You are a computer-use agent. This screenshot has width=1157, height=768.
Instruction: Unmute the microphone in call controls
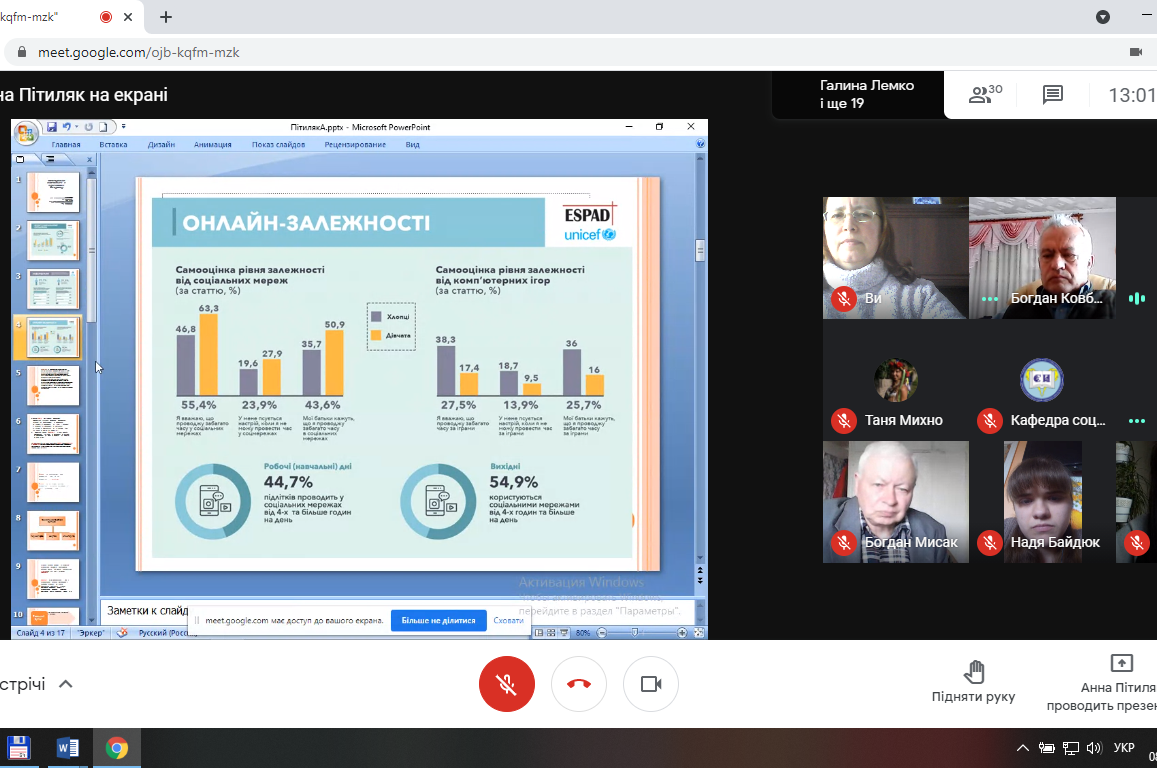click(x=507, y=684)
